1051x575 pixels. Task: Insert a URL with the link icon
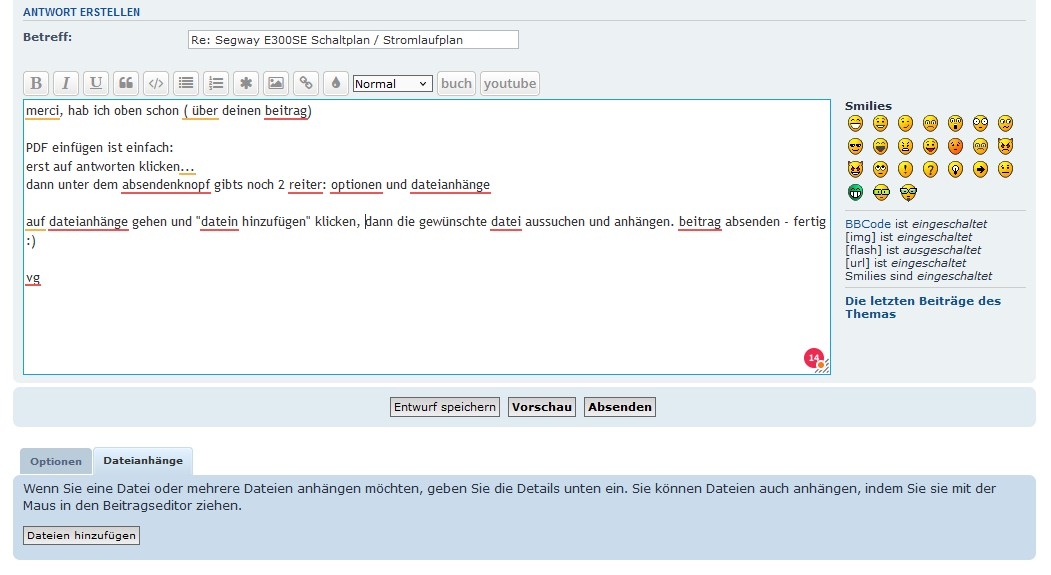click(x=306, y=83)
